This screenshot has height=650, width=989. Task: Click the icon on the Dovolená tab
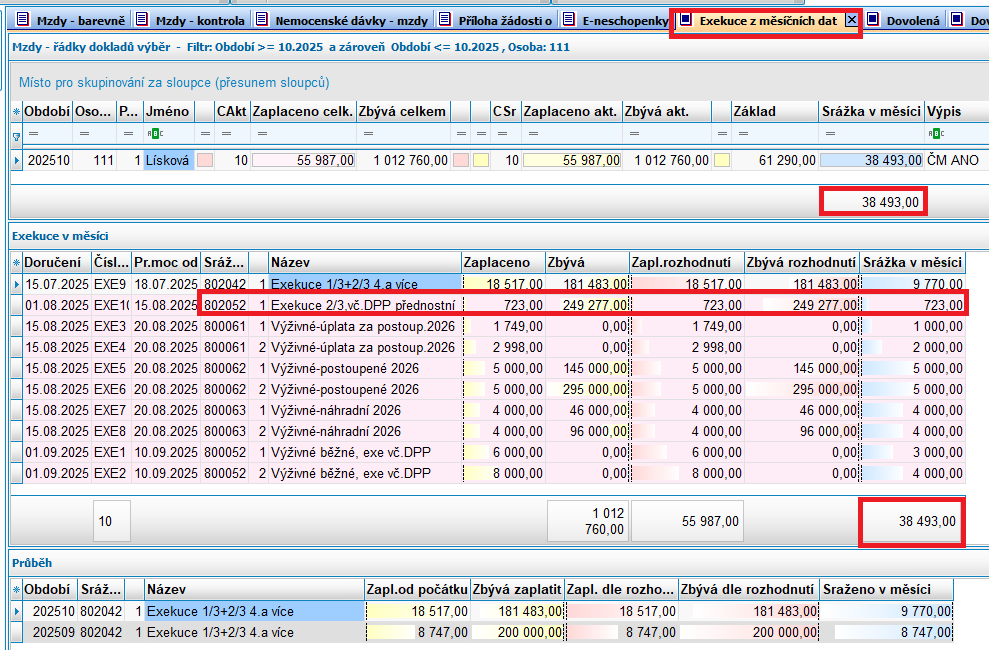click(x=873, y=19)
